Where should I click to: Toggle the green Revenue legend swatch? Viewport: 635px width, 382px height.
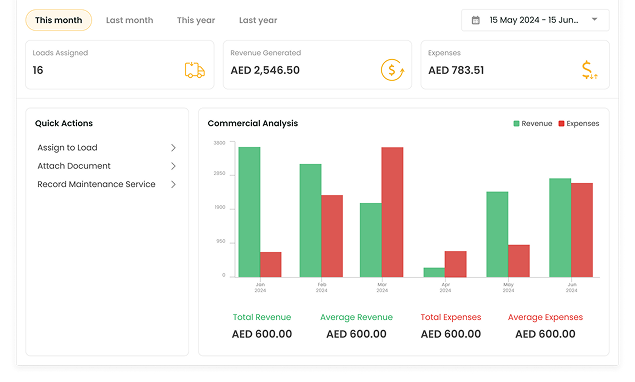(516, 124)
